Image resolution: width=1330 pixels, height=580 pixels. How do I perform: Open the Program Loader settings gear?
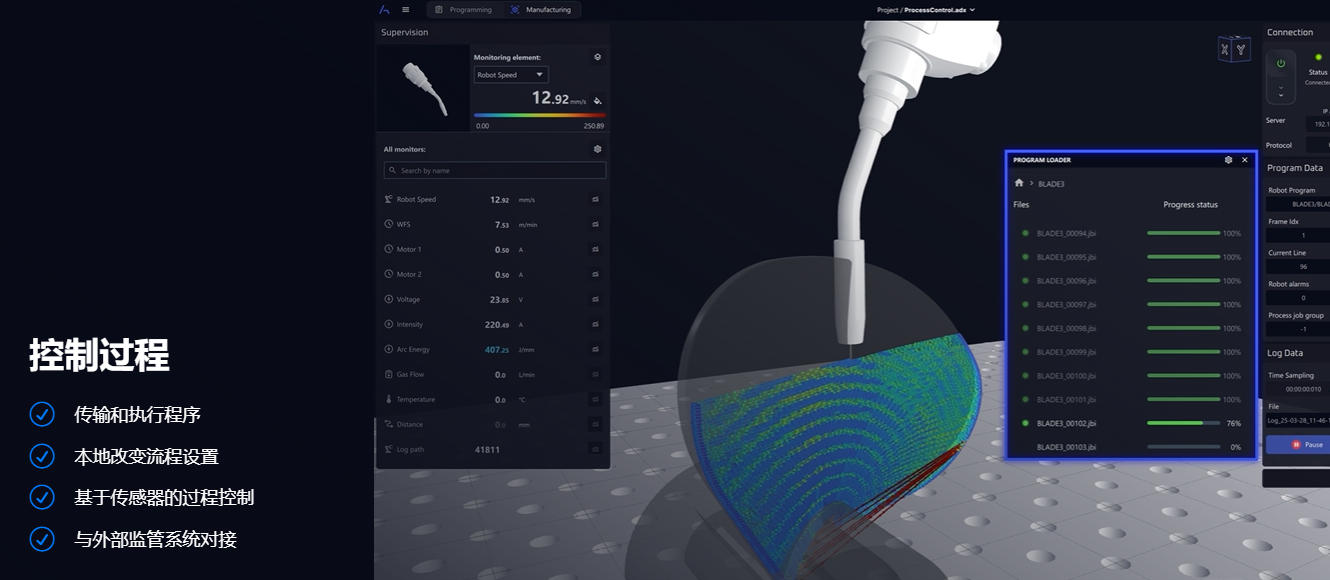pyautogui.click(x=1229, y=159)
